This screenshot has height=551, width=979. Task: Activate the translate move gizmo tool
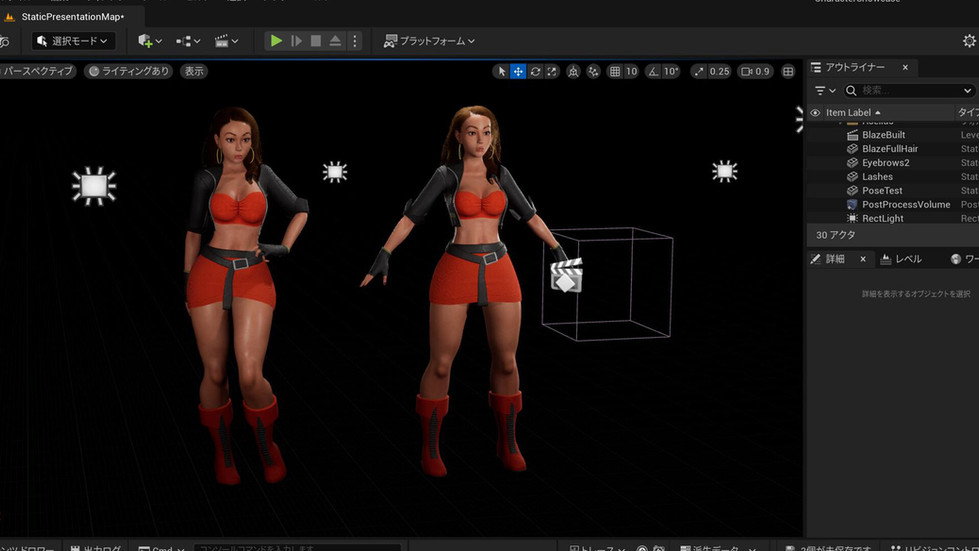coord(518,72)
